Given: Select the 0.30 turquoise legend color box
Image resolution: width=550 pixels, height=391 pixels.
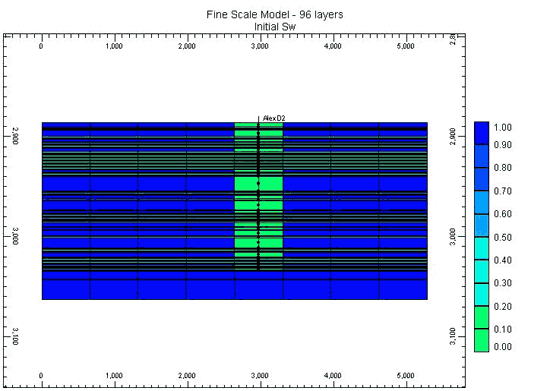Looking at the screenshot, I should point(481,294).
